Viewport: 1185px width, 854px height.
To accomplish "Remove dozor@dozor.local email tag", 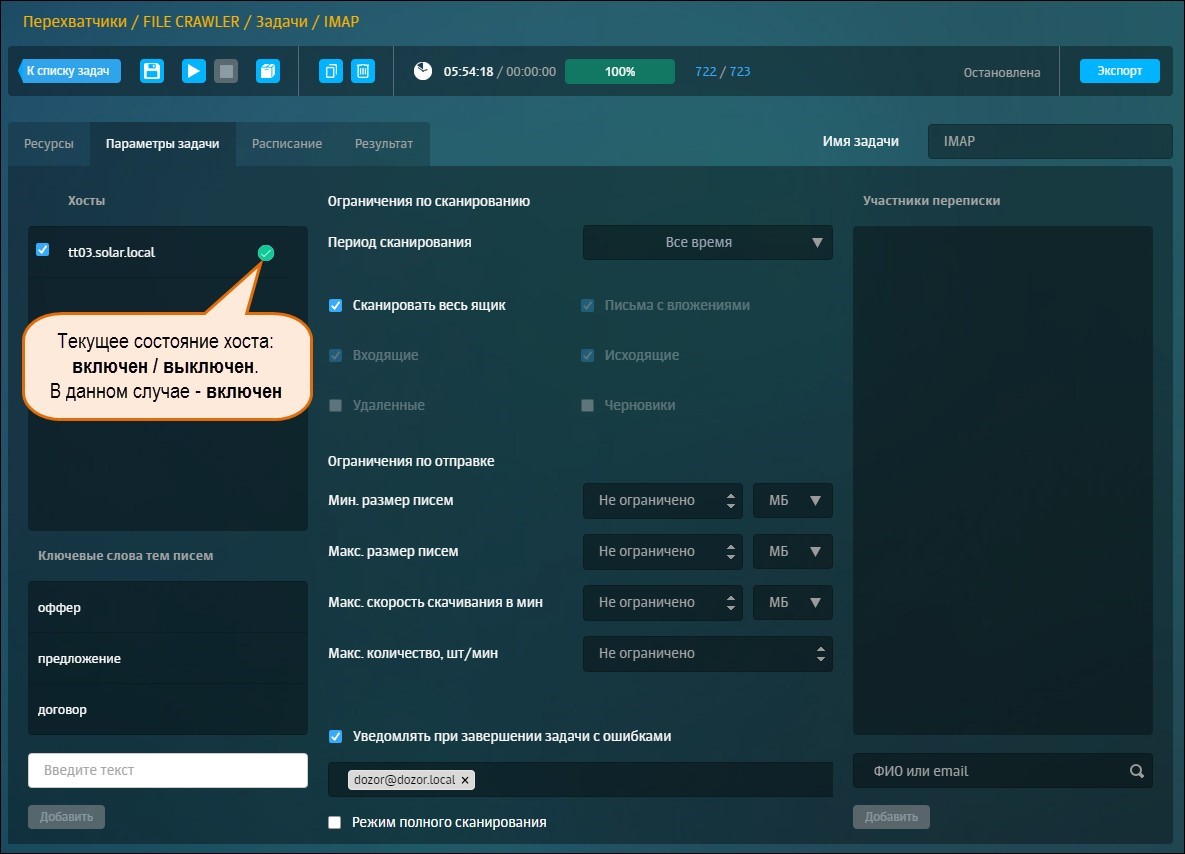I will (465, 780).
